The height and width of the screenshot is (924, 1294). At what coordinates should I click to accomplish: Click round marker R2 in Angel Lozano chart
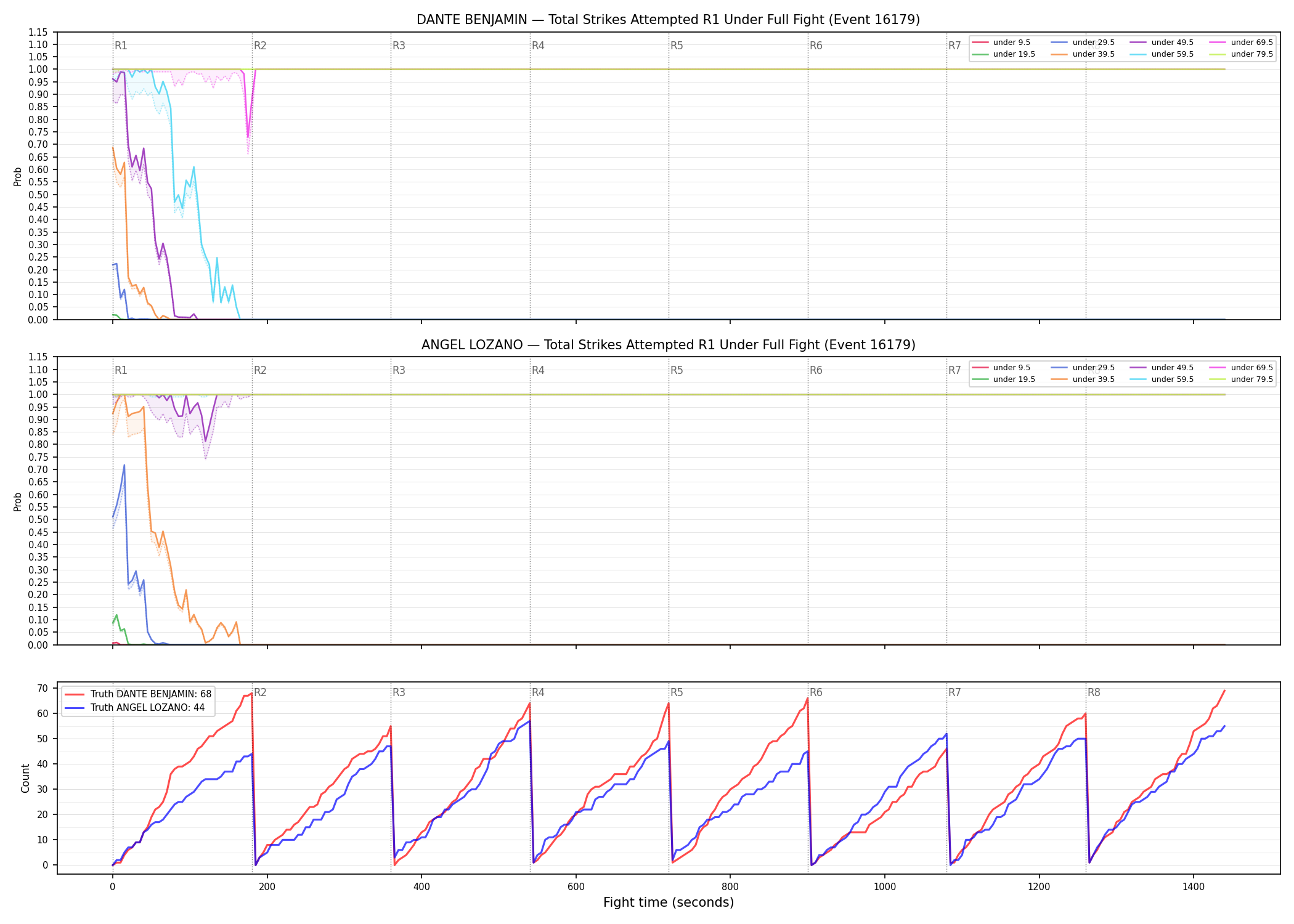(260, 370)
